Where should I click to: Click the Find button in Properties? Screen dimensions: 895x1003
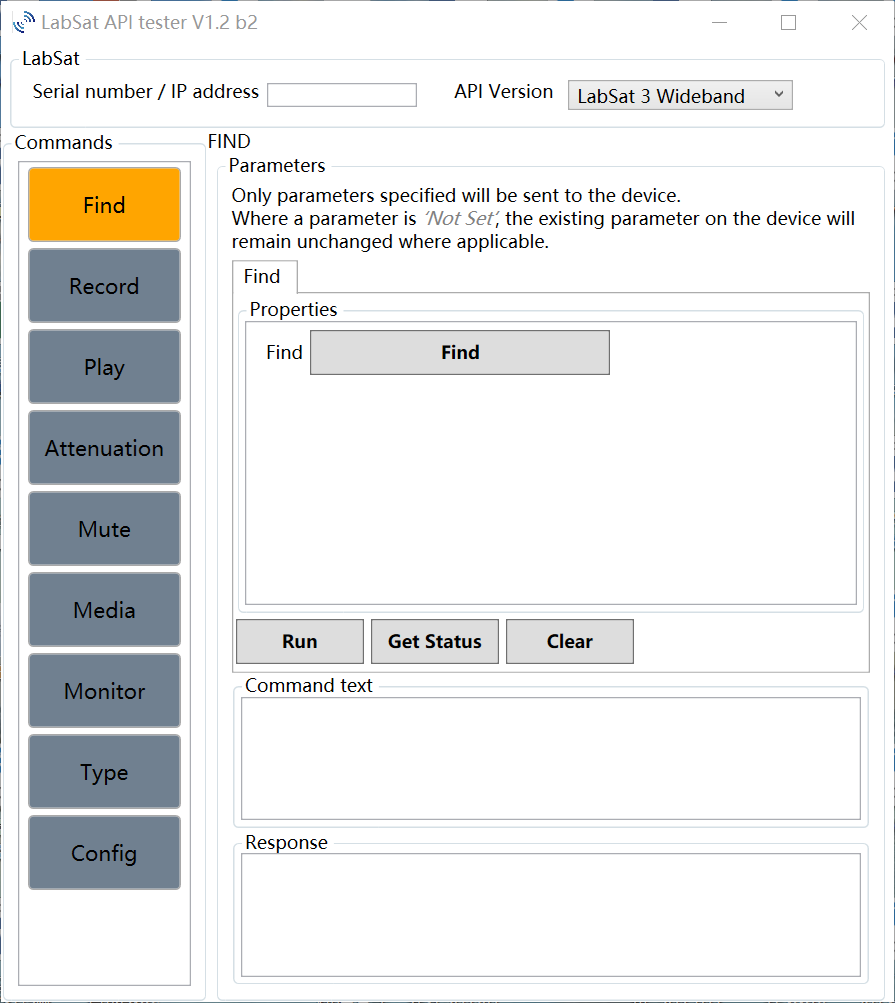(x=460, y=352)
